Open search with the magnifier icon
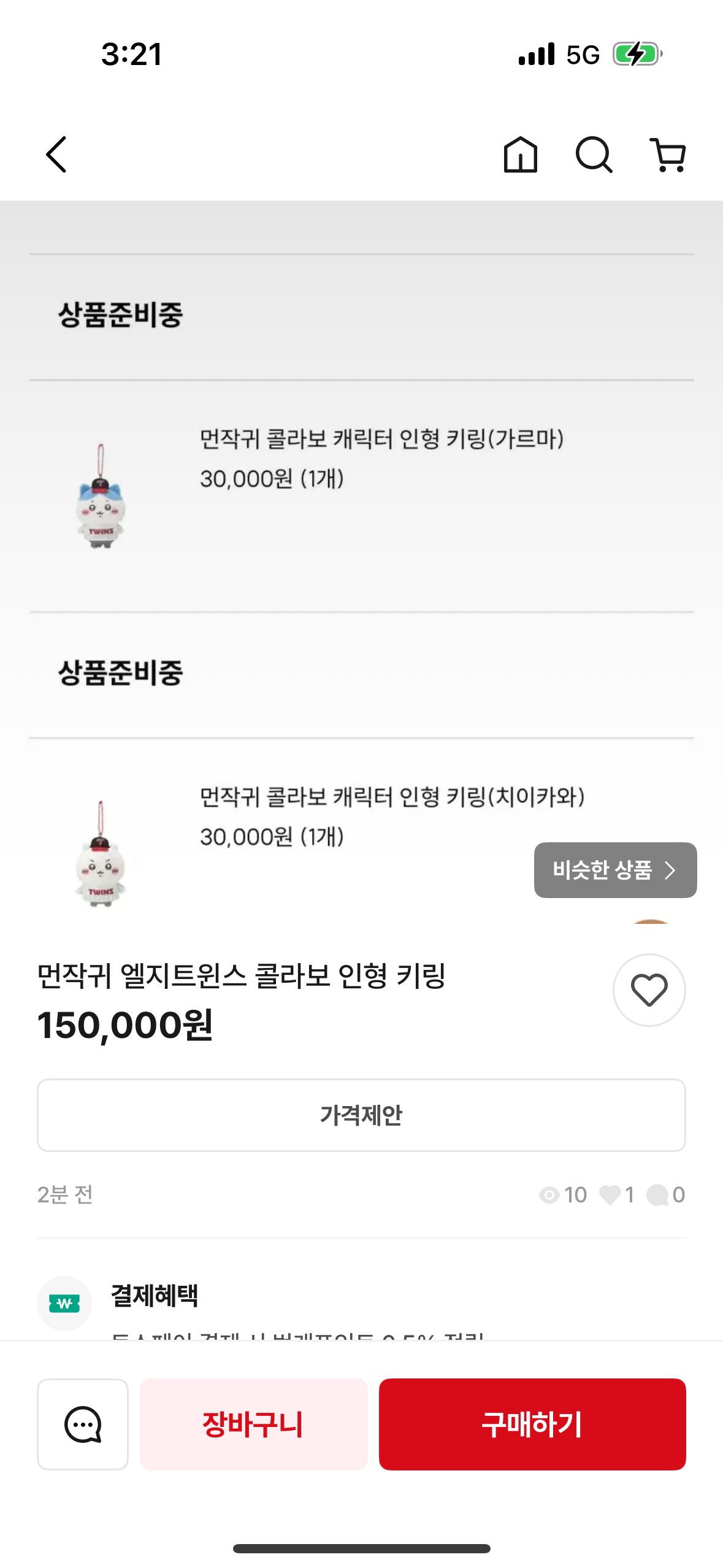This screenshot has height=1568, width=723. coord(594,155)
